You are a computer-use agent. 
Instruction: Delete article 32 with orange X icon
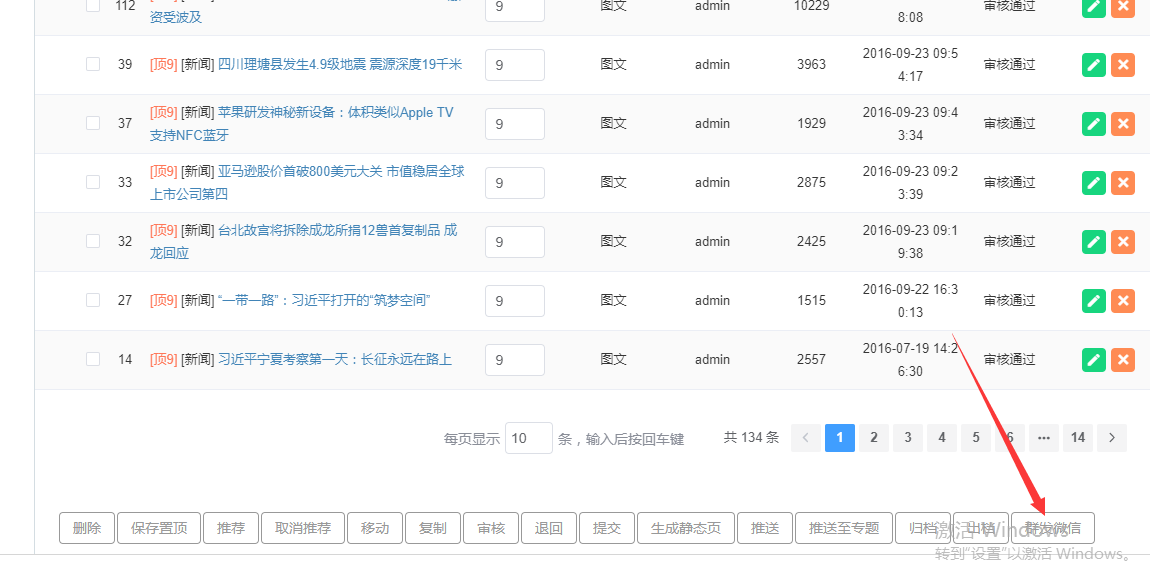[1123, 241]
